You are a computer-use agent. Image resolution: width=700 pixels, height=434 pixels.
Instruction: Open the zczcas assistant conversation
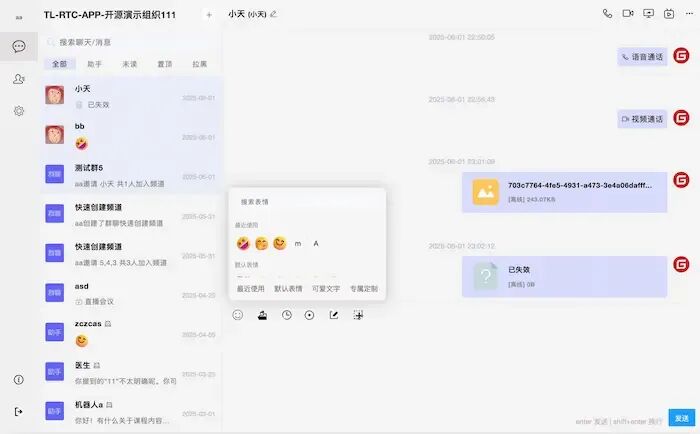[131, 333]
